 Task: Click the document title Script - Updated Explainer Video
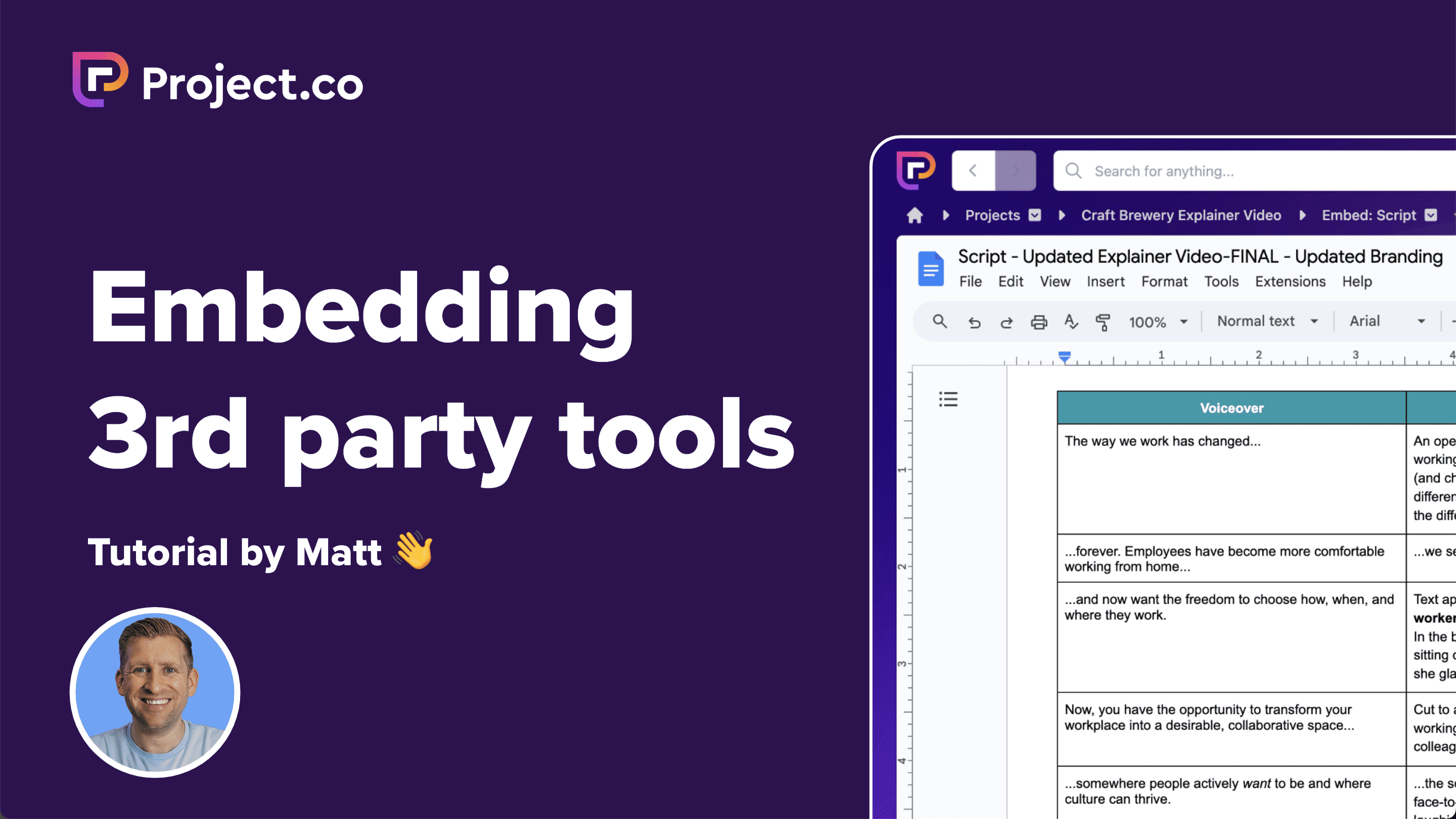[x=1200, y=257]
